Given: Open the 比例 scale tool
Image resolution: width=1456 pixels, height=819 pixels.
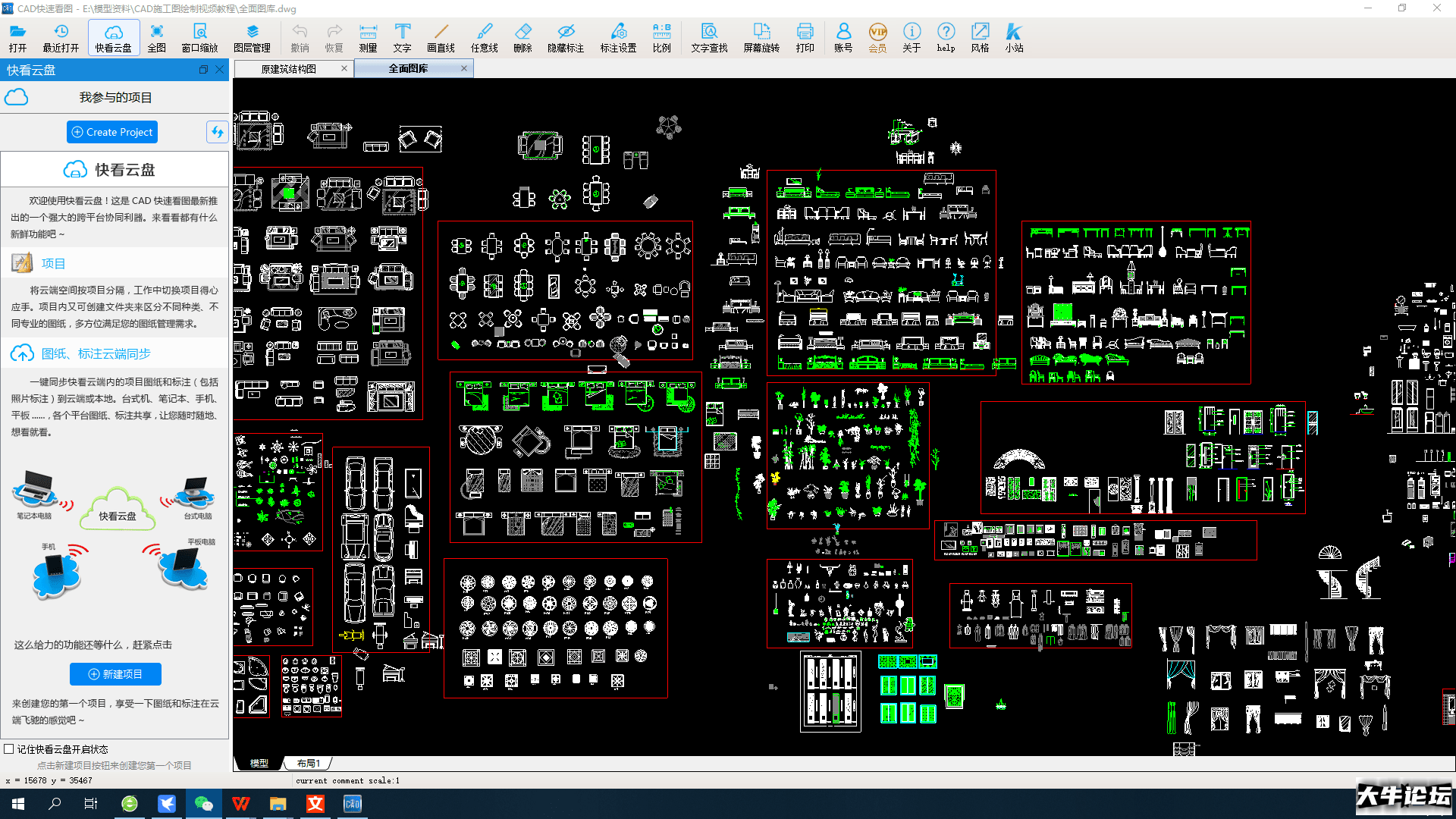Looking at the screenshot, I should click(x=661, y=37).
